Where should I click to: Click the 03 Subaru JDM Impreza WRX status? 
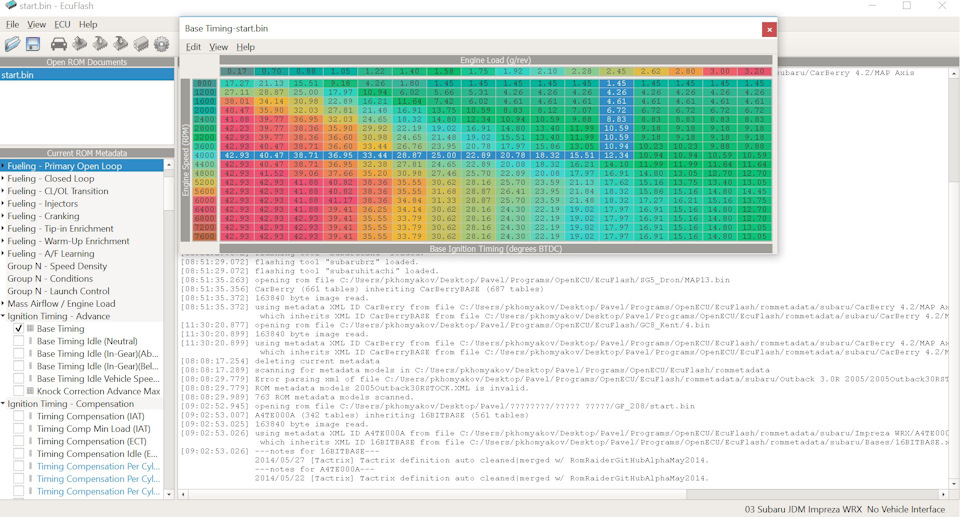[803, 509]
